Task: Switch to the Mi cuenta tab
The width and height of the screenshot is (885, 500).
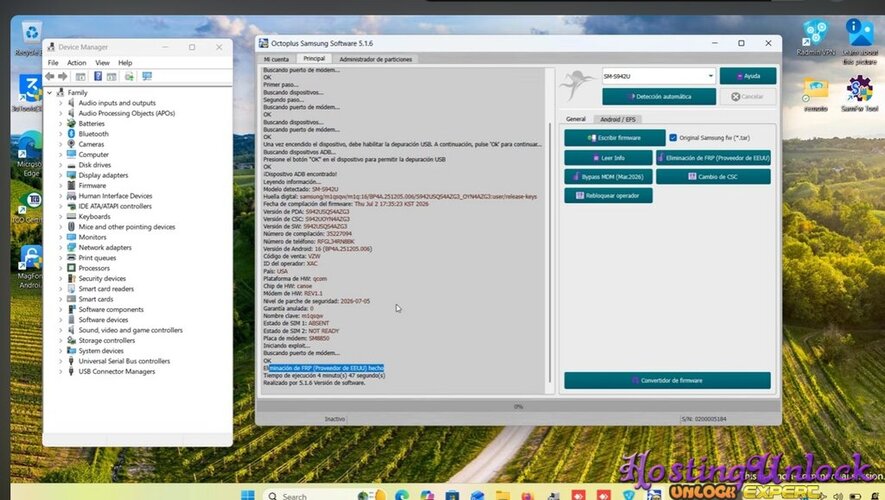Action: click(277, 59)
